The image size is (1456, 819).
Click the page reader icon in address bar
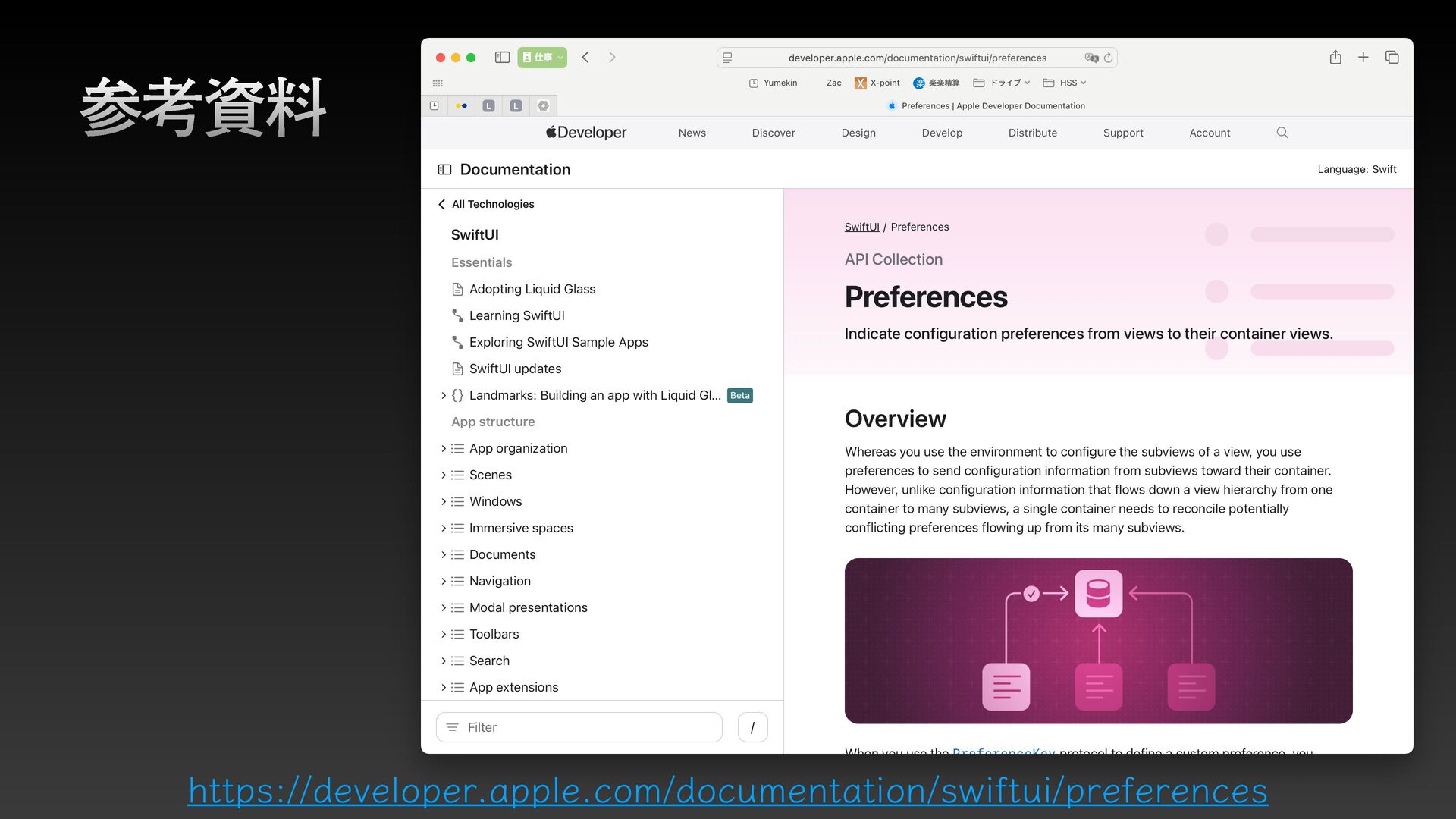point(727,58)
